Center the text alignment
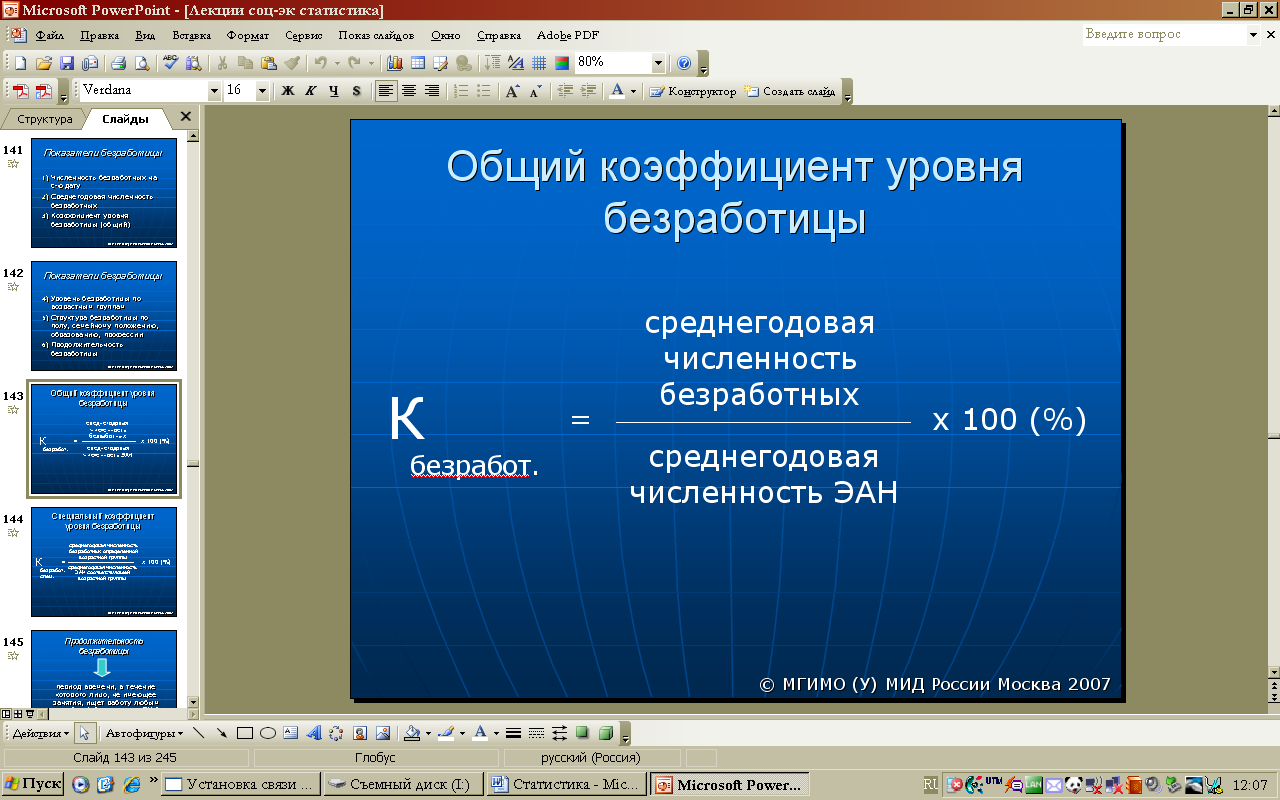 pyautogui.click(x=409, y=91)
